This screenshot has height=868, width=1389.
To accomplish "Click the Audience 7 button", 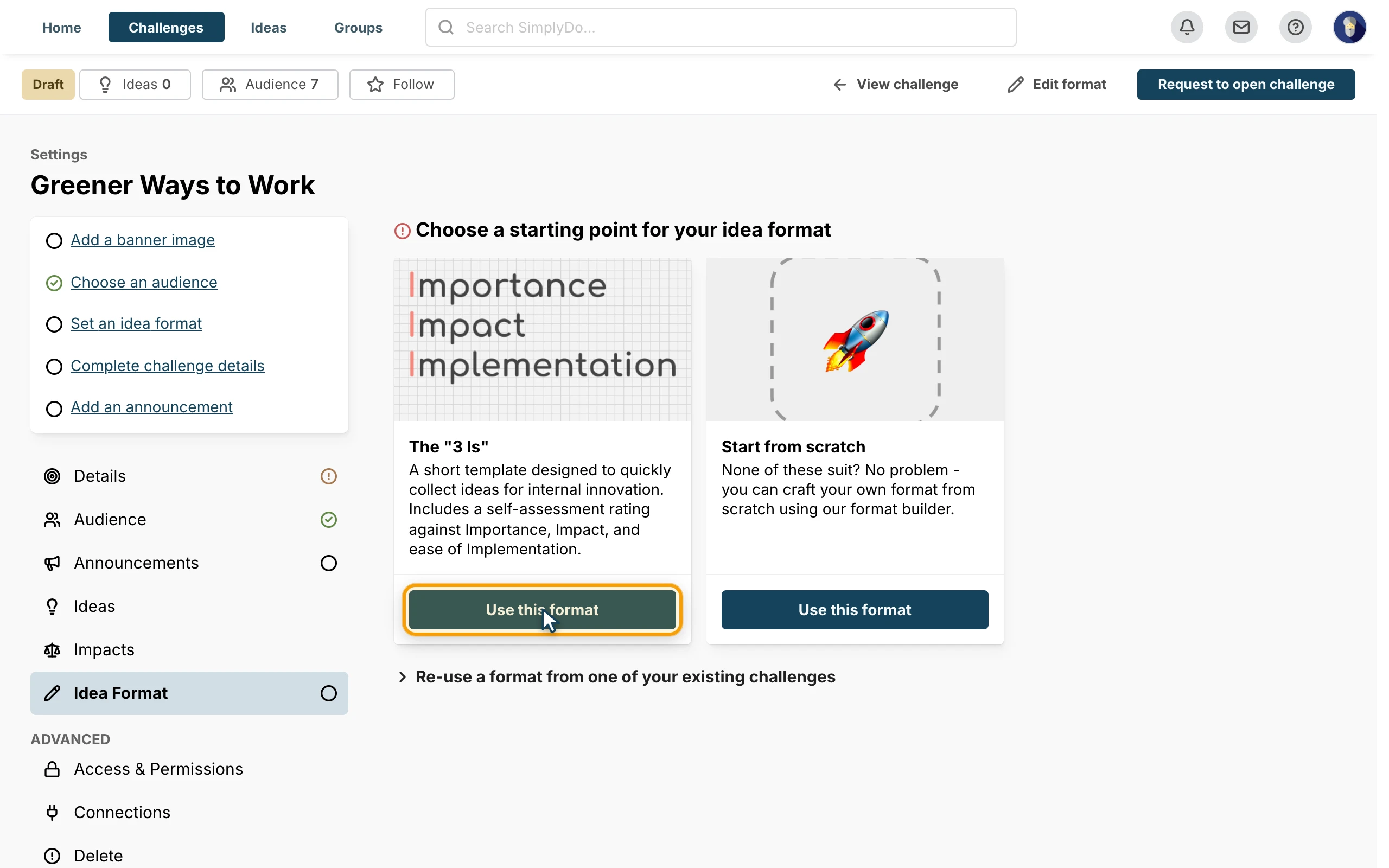I will pos(270,85).
